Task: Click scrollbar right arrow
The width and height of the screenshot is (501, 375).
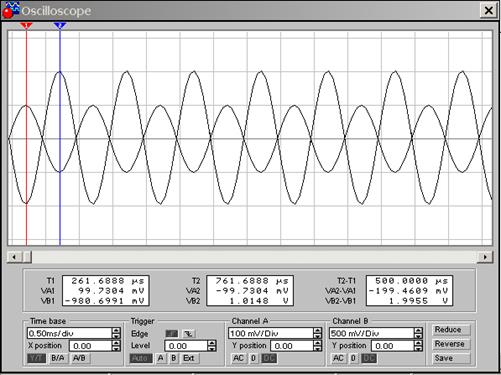Action: tap(485, 257)
